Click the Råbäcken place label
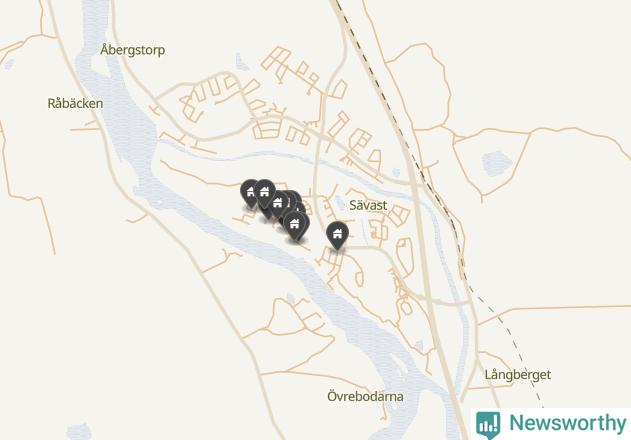 point(75,103)
